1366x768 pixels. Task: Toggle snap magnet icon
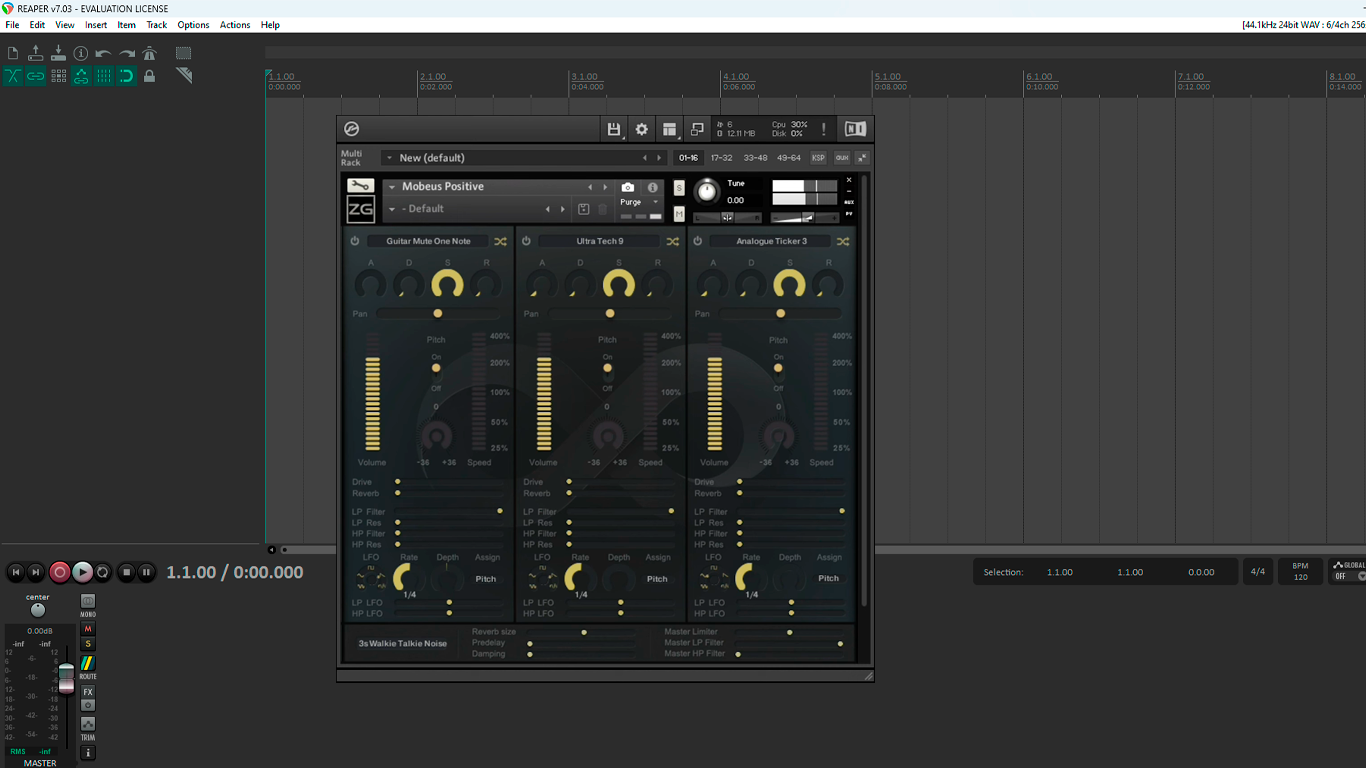127,76
